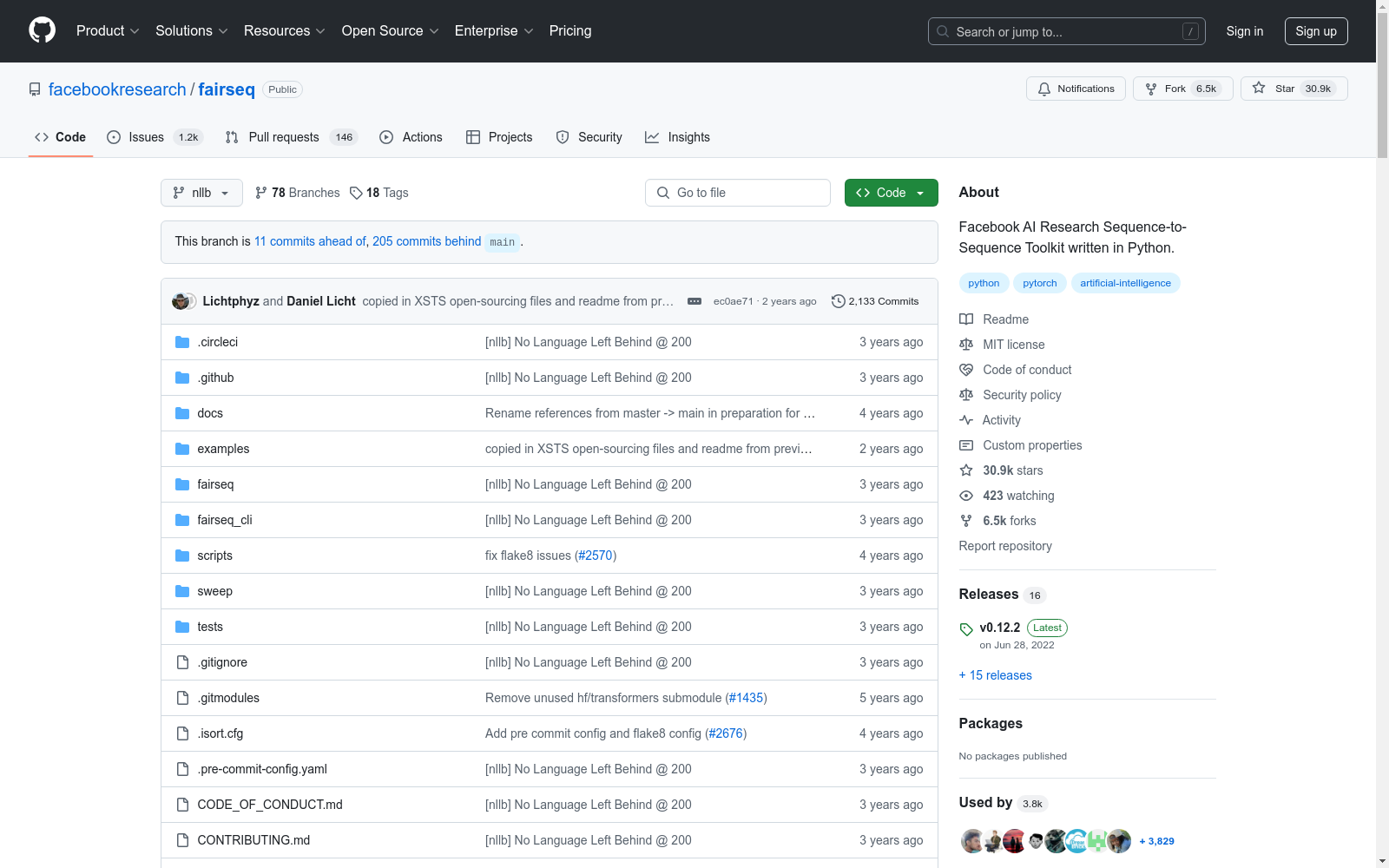Click the commit details ellipsis icon
This screenshot has width=1389, height=868.
pos(694,301)
